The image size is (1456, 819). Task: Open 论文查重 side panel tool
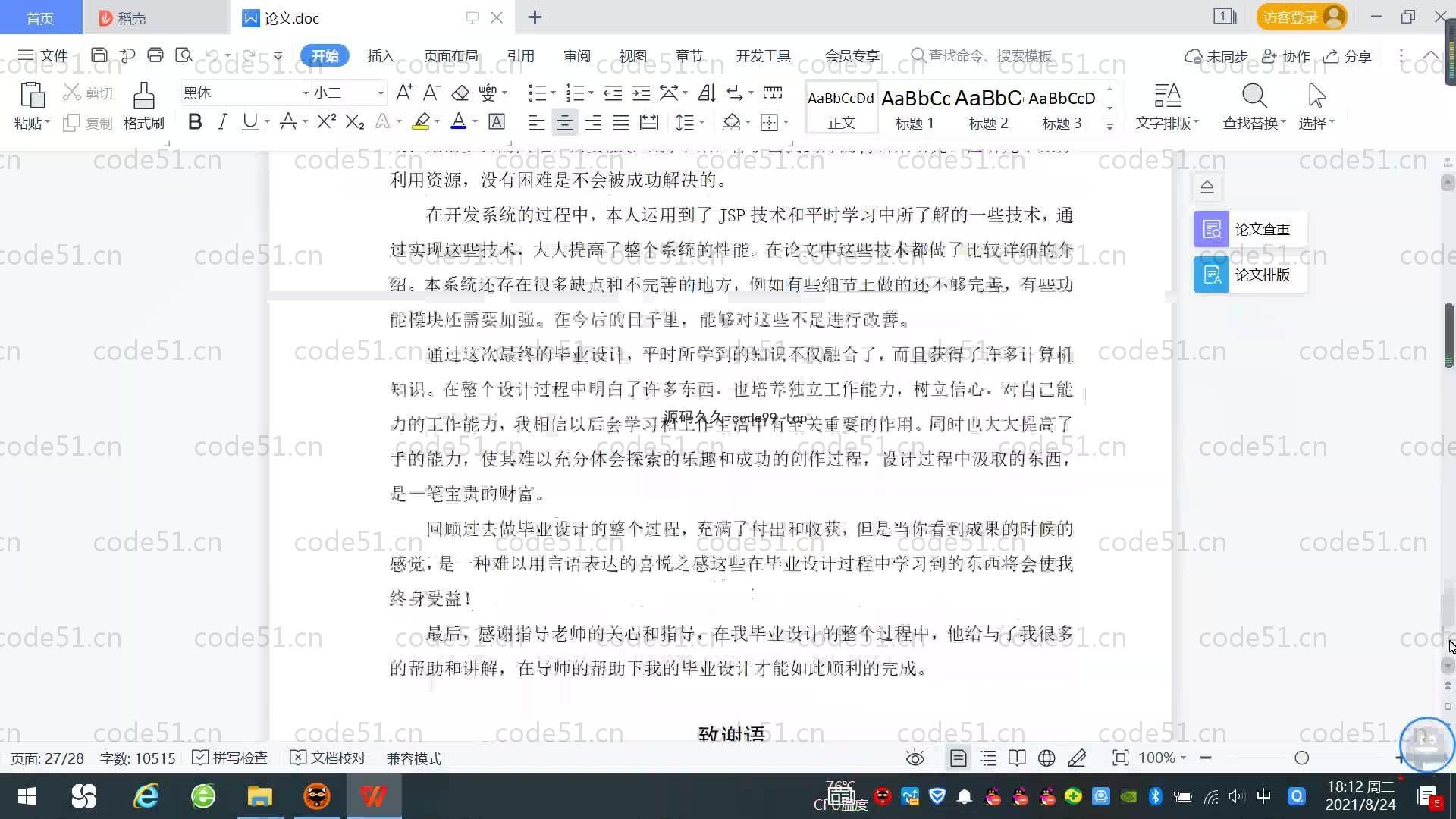coord(1250,229)
